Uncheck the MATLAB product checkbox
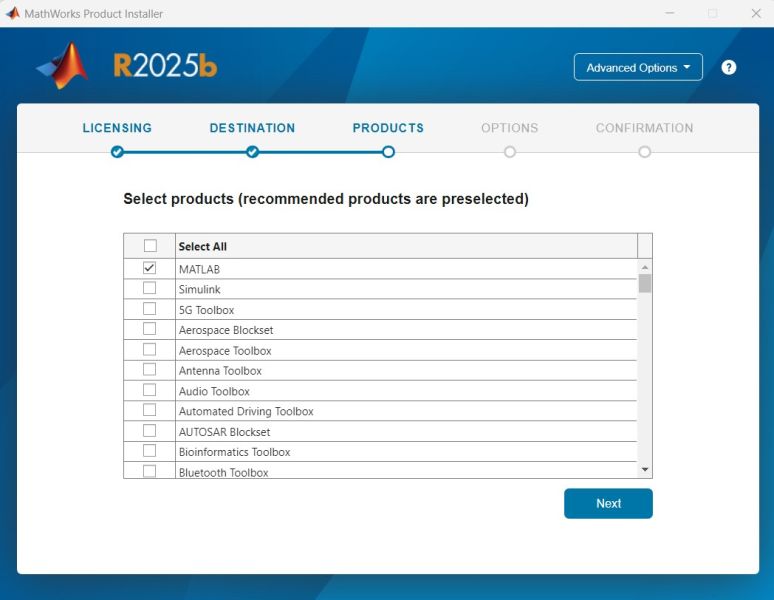Screen dimensions: 774x600 point(150,268)
